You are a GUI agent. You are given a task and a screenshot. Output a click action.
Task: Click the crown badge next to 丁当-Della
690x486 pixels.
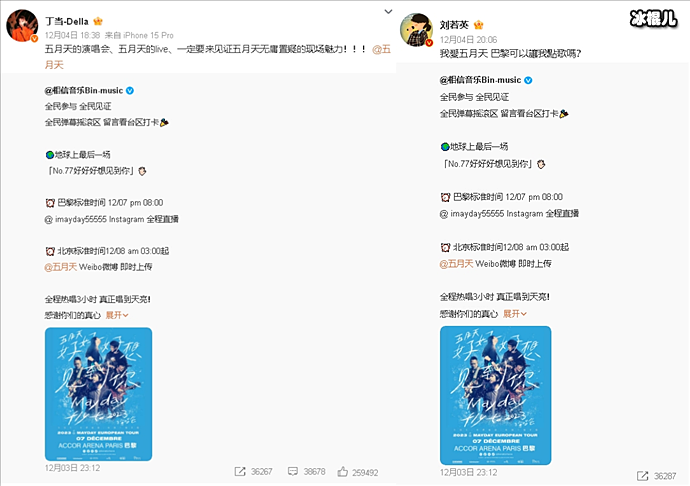click(98, 21)
